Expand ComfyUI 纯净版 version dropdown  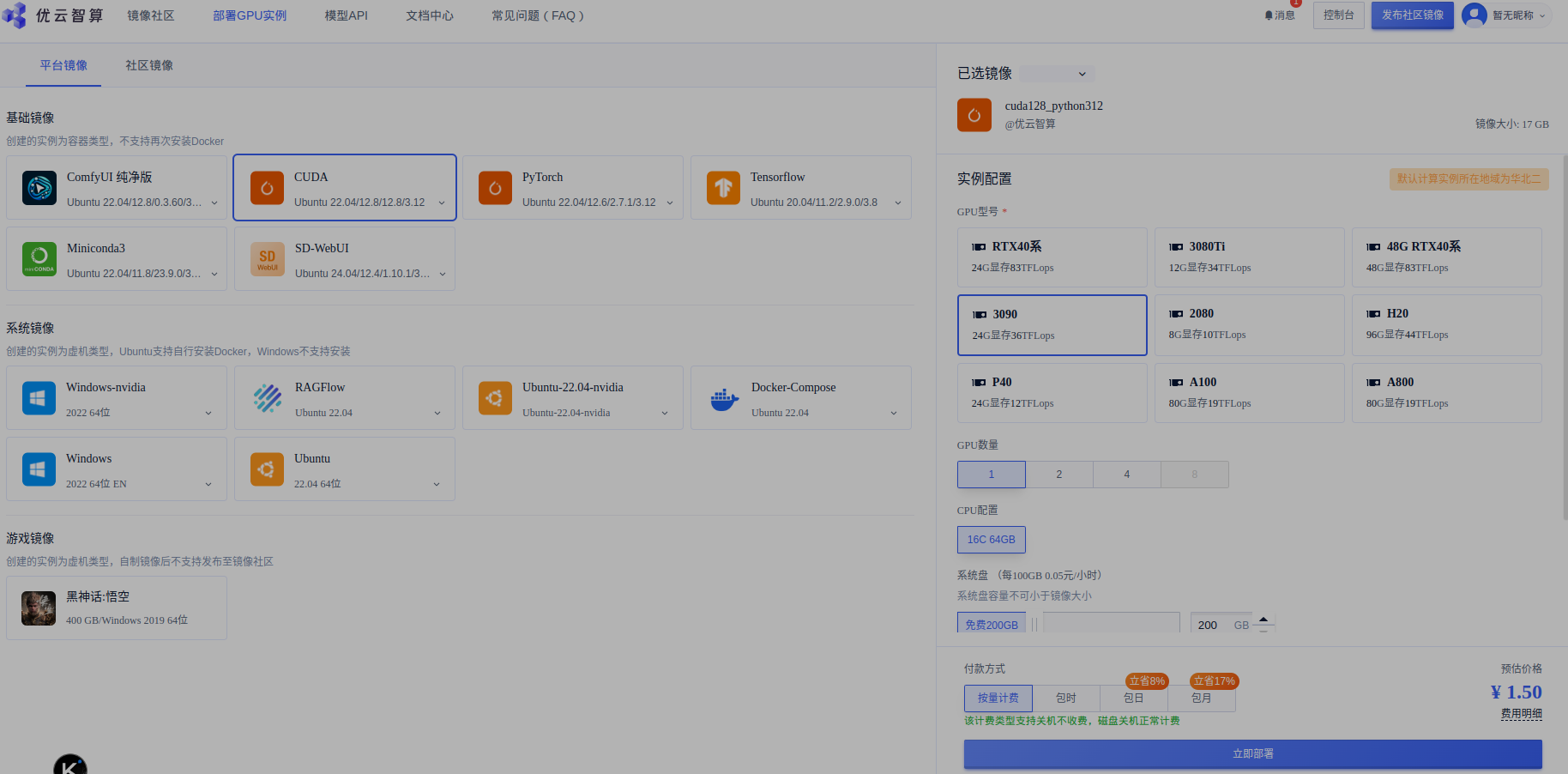(214, 203)
